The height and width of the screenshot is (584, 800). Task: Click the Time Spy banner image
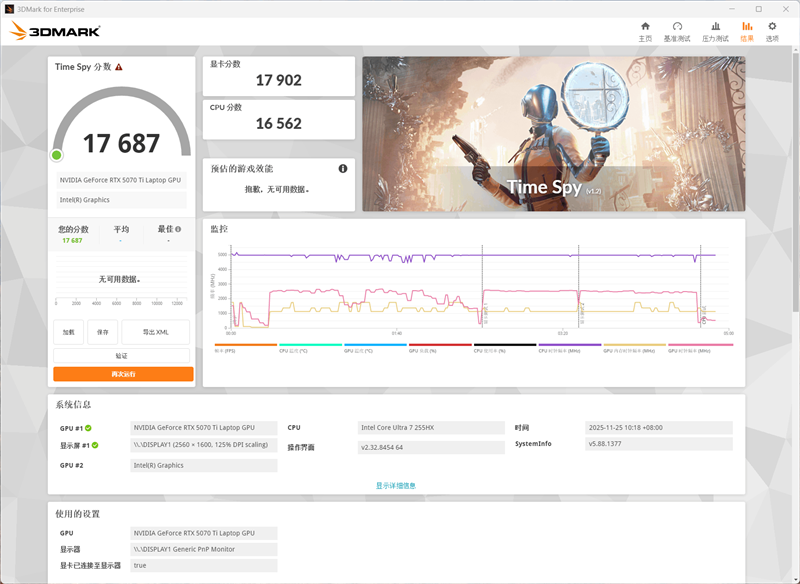coord(553,133)
